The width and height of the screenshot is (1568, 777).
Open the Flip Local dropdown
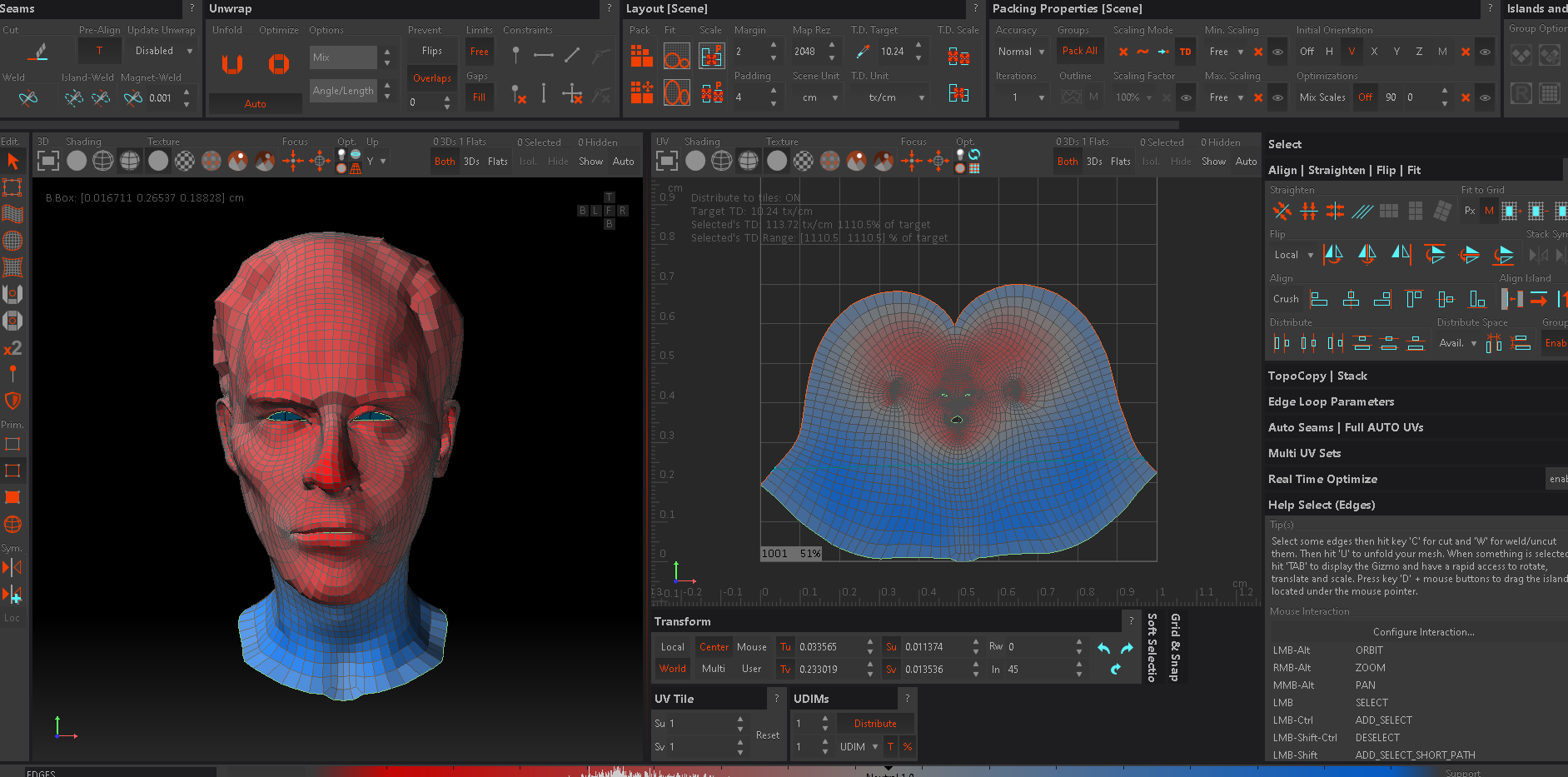click(1292, 255)
